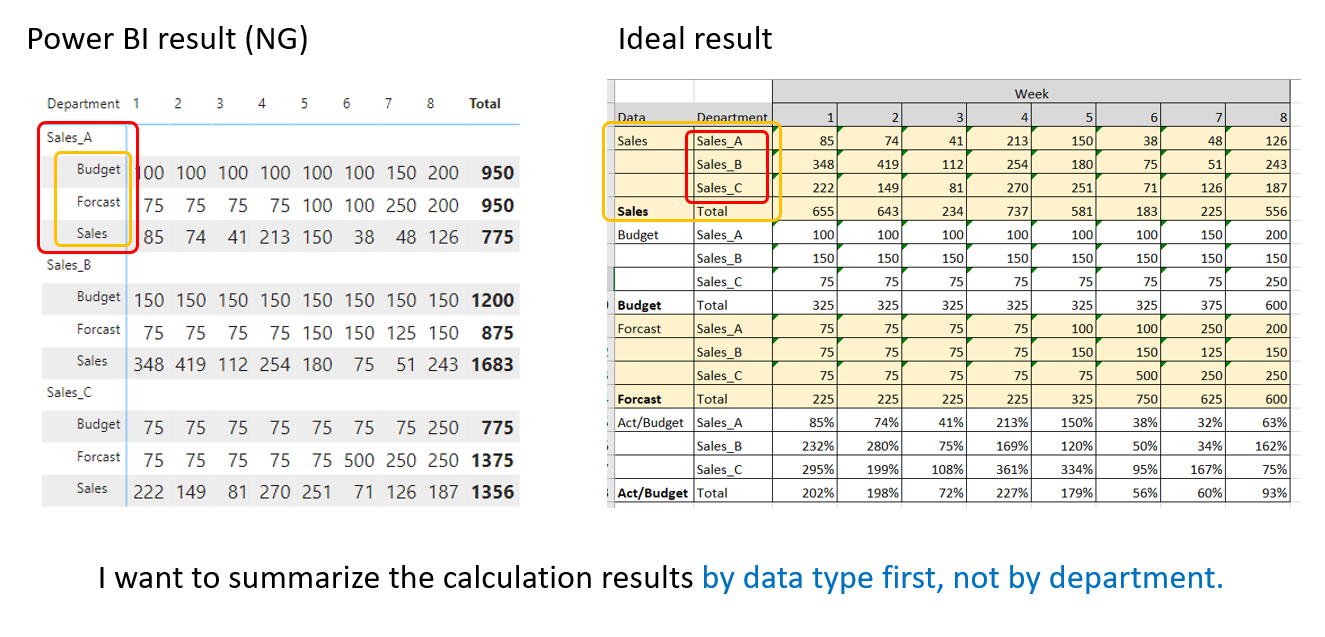Select the Sales row label under Sales_C group
Screen dimensions: 1325x637
click(92, 488)
